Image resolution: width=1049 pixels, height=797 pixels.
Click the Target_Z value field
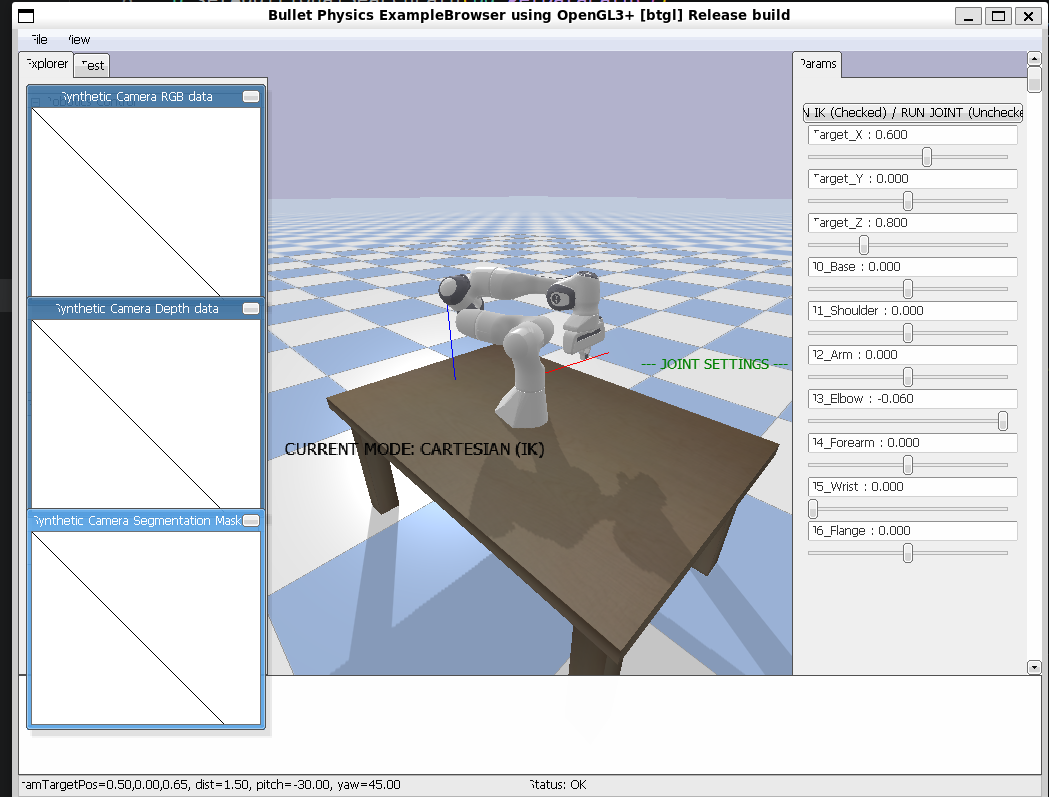point(913,223)
